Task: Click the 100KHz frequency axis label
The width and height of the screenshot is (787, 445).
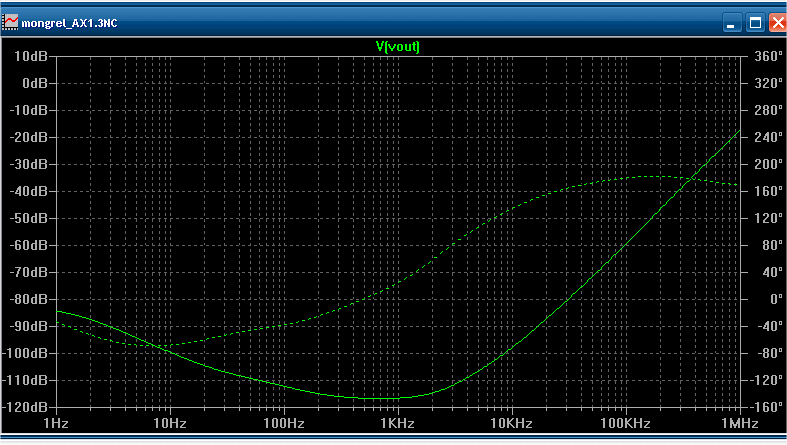Action: 625,424
